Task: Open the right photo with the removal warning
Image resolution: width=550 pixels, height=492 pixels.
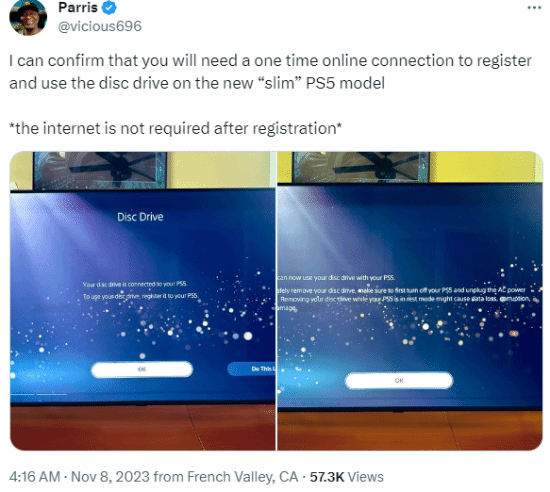Action: coord(410,301)
